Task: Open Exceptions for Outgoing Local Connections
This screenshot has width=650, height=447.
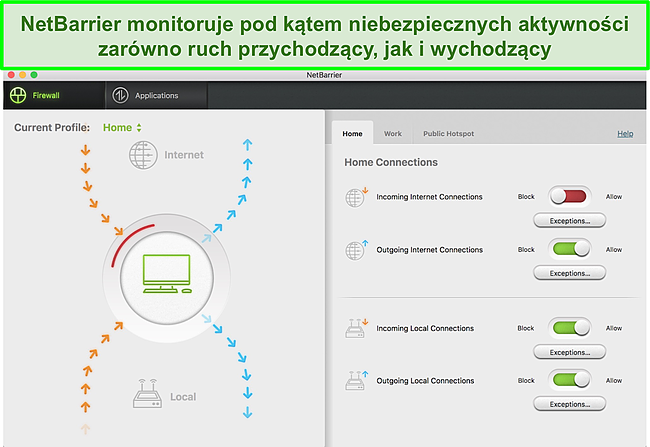Action: coord(570,404)
